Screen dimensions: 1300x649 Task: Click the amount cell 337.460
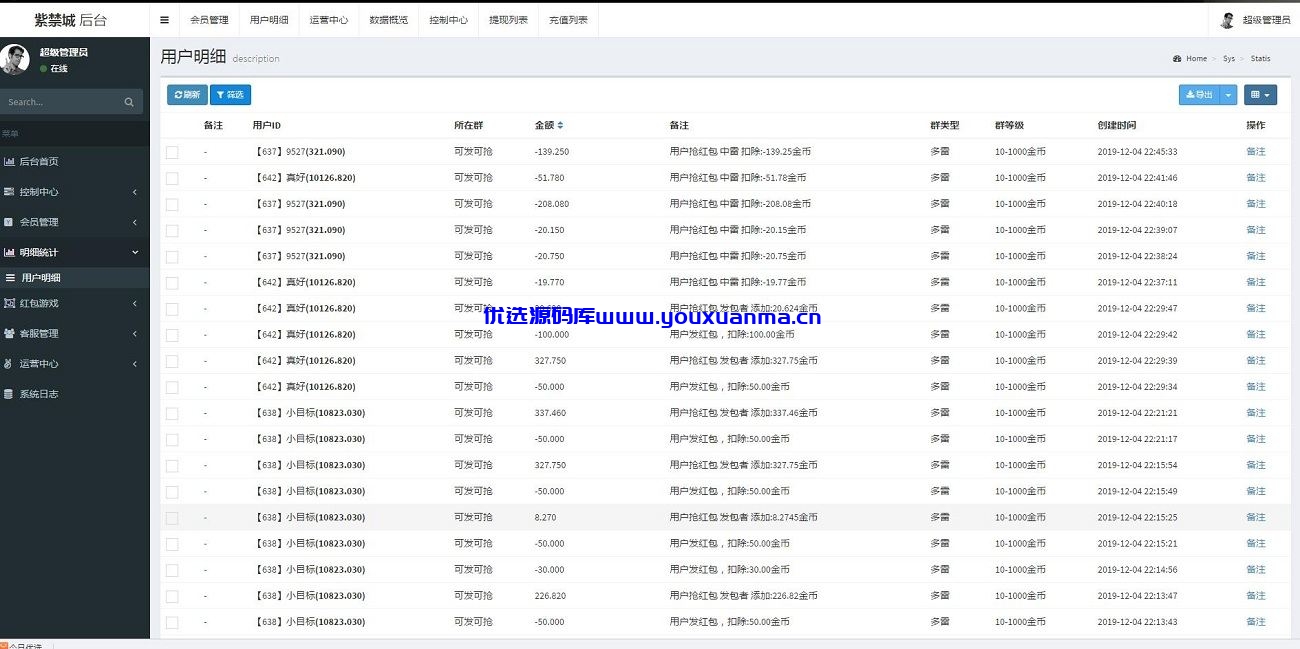tap(550, 413)
